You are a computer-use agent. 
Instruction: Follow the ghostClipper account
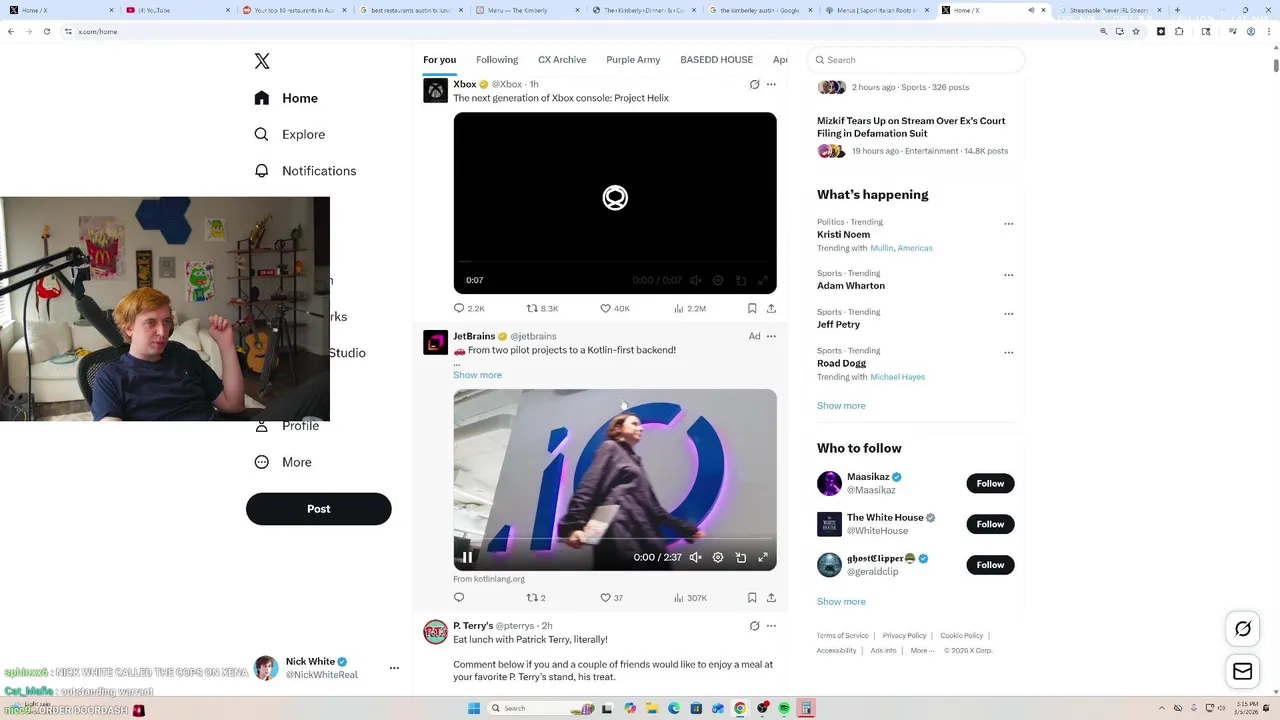click(x=990, y=565)
